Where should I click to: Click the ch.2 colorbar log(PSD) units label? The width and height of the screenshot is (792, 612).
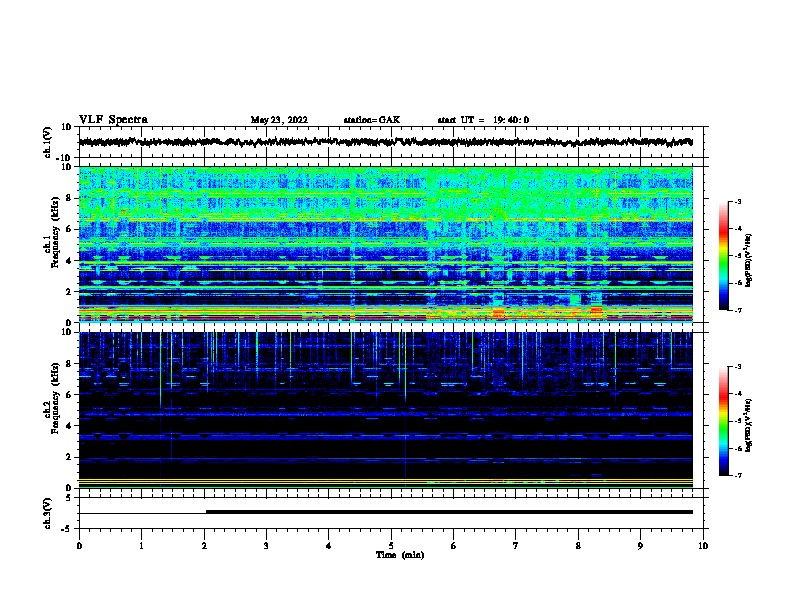pyautogui.click(x=748, y=425)
